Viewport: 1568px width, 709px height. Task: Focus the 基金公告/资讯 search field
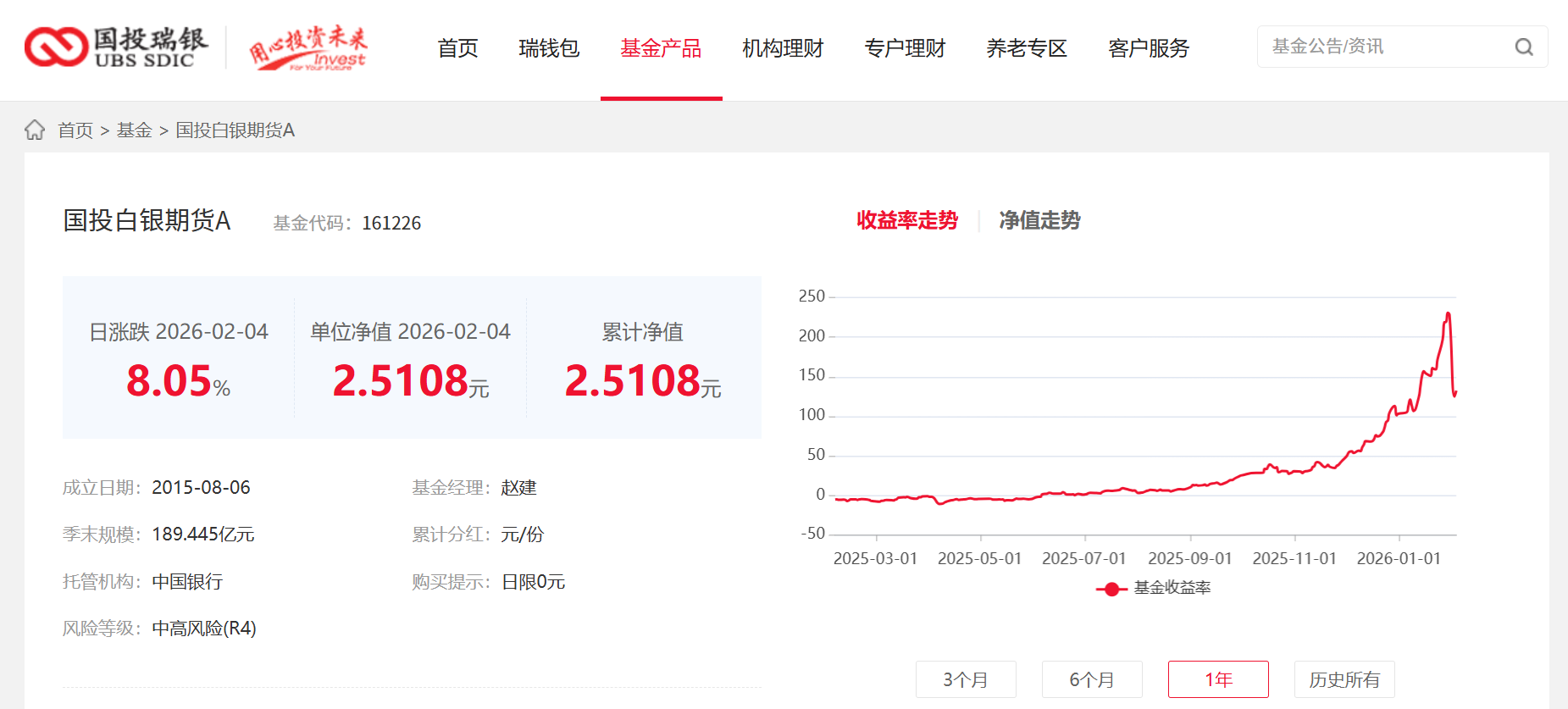point(1385,47)
